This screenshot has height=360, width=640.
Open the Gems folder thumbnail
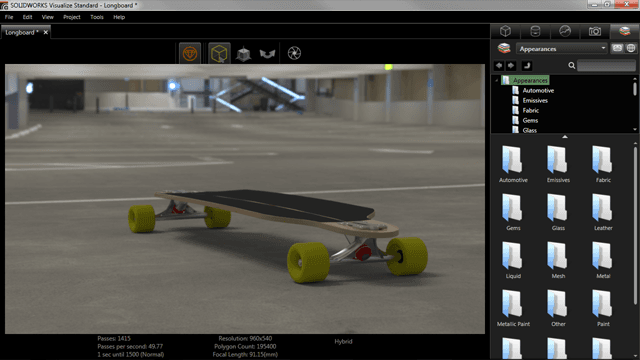pyautogui.click(x=513, y=212)
